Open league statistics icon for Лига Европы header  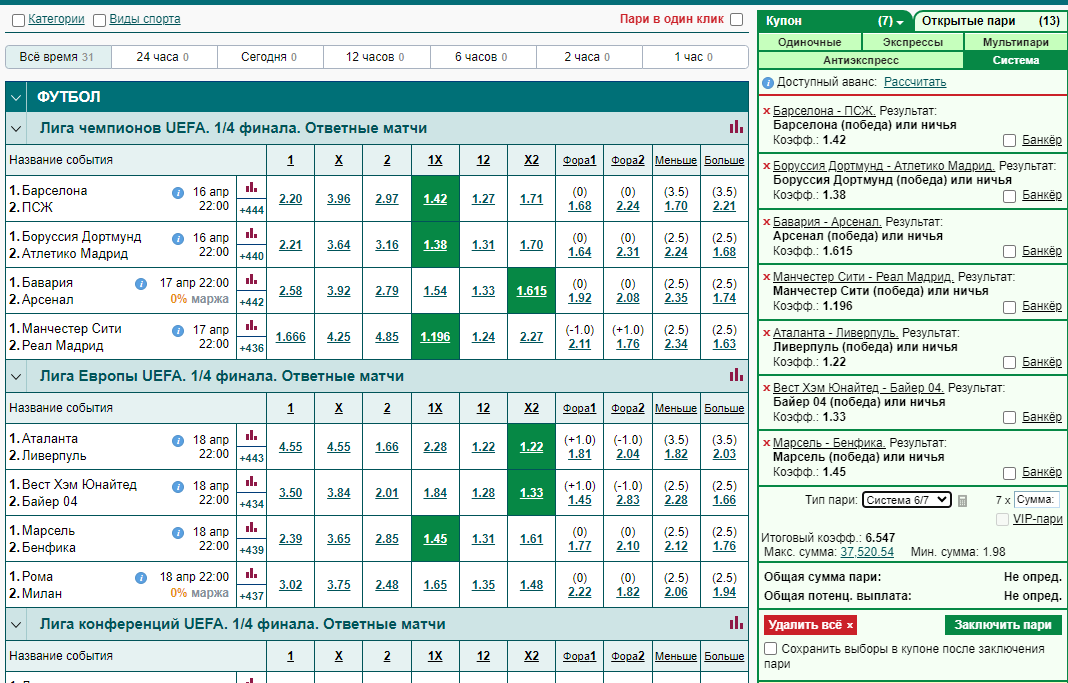[736, 375]
